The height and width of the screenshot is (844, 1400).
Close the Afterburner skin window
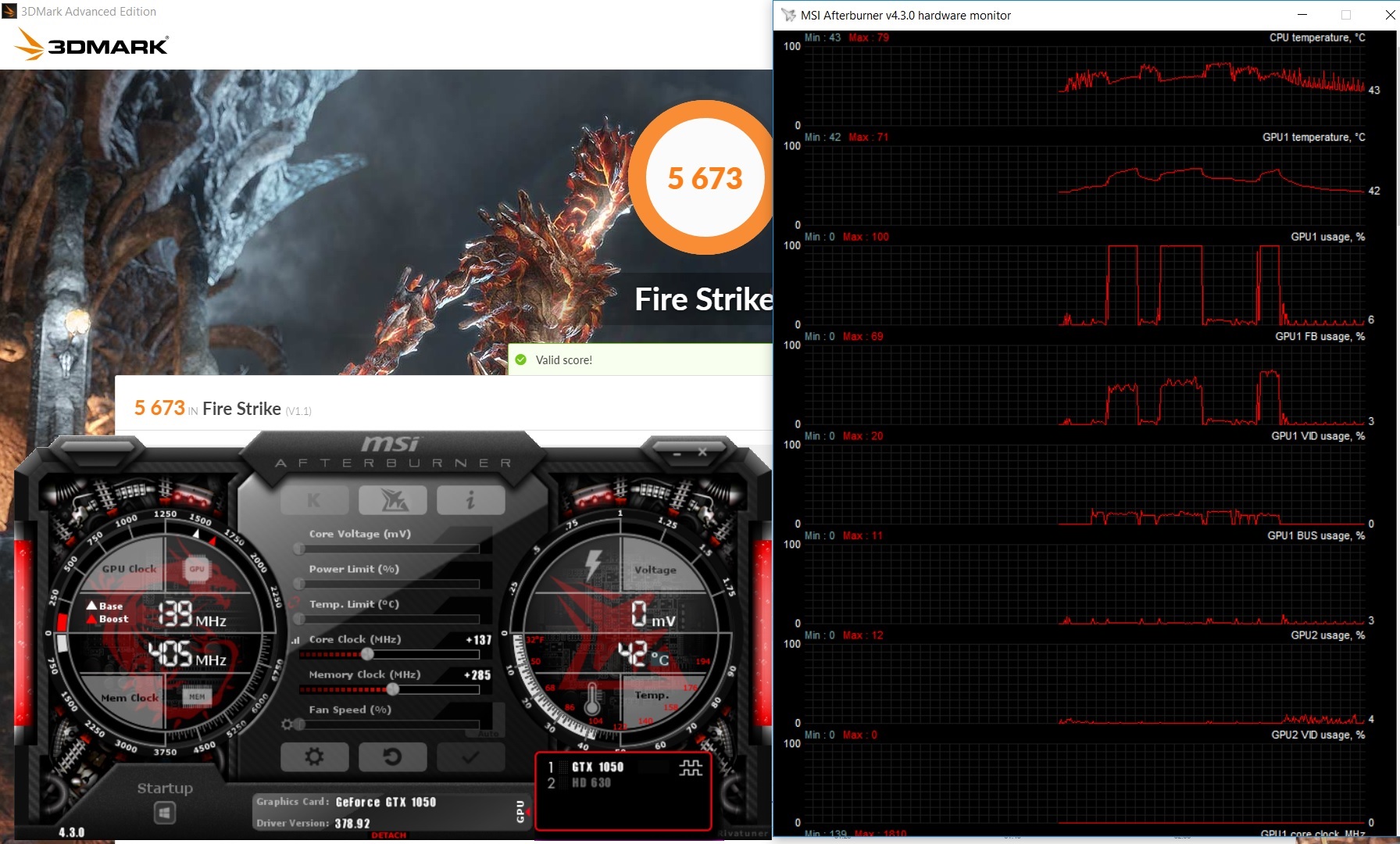point(702,452)
